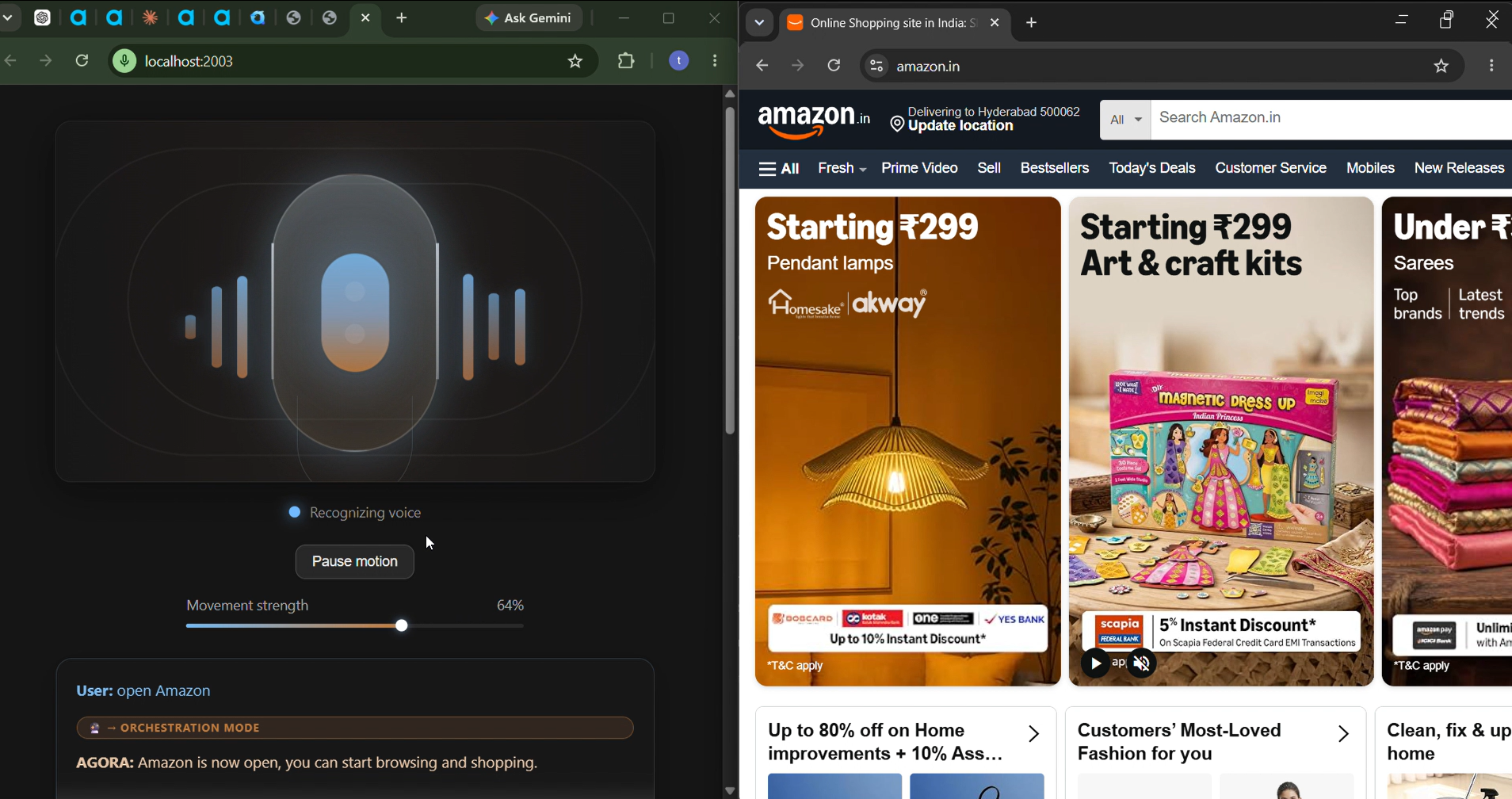Reload the localhost:2003 page
The width and height of the screenshot is (1512, 799).
82,61
